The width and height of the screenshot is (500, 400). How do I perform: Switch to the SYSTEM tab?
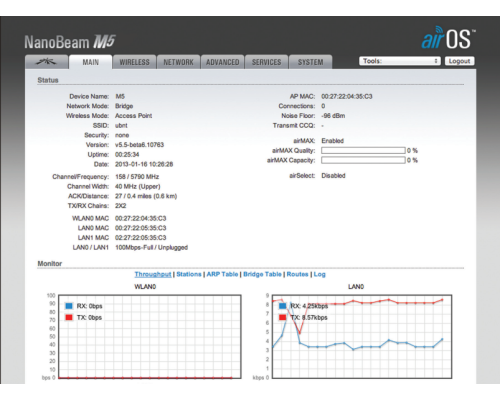[310, 62]
